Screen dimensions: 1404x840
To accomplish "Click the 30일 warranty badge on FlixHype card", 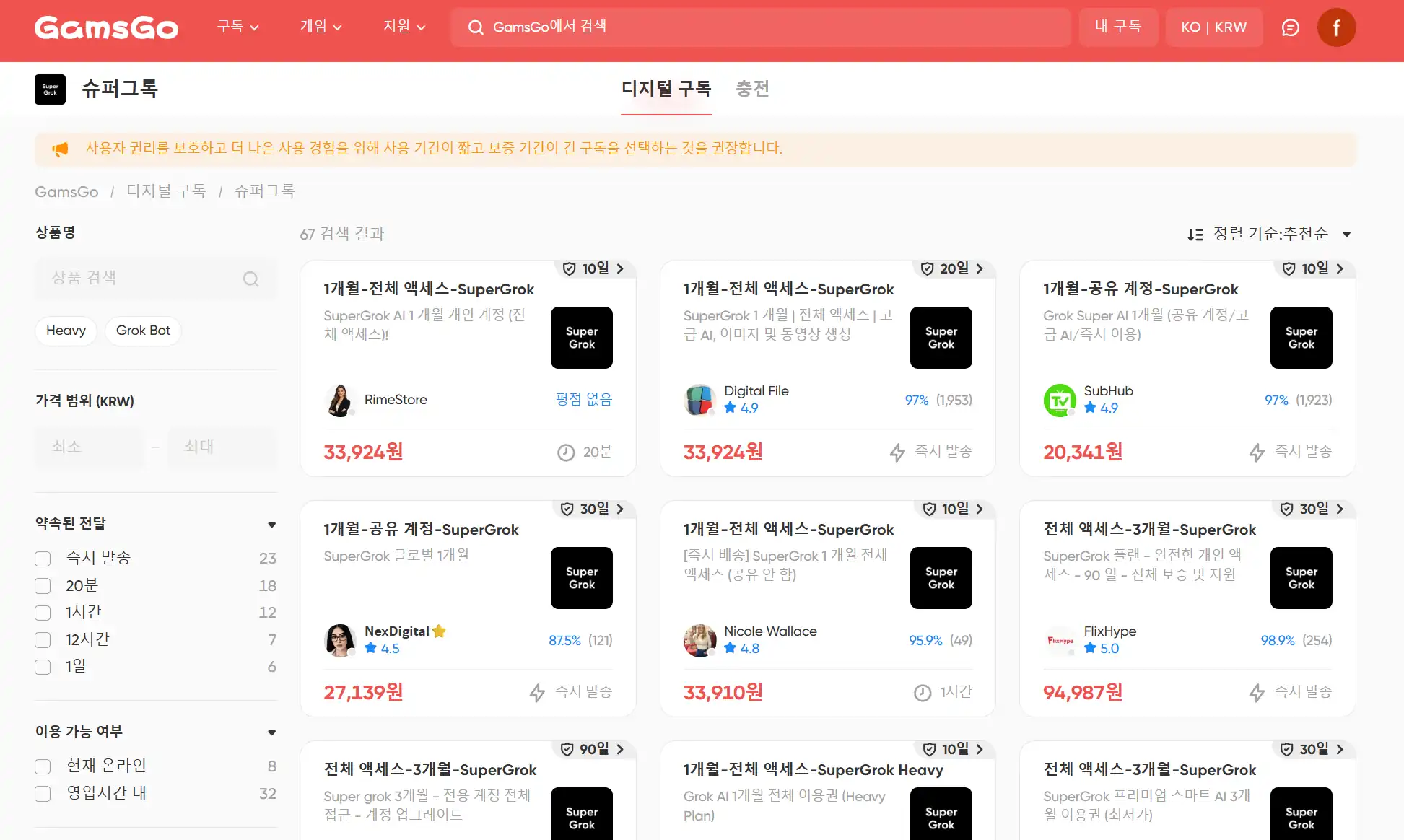I will pos(1314,509).
